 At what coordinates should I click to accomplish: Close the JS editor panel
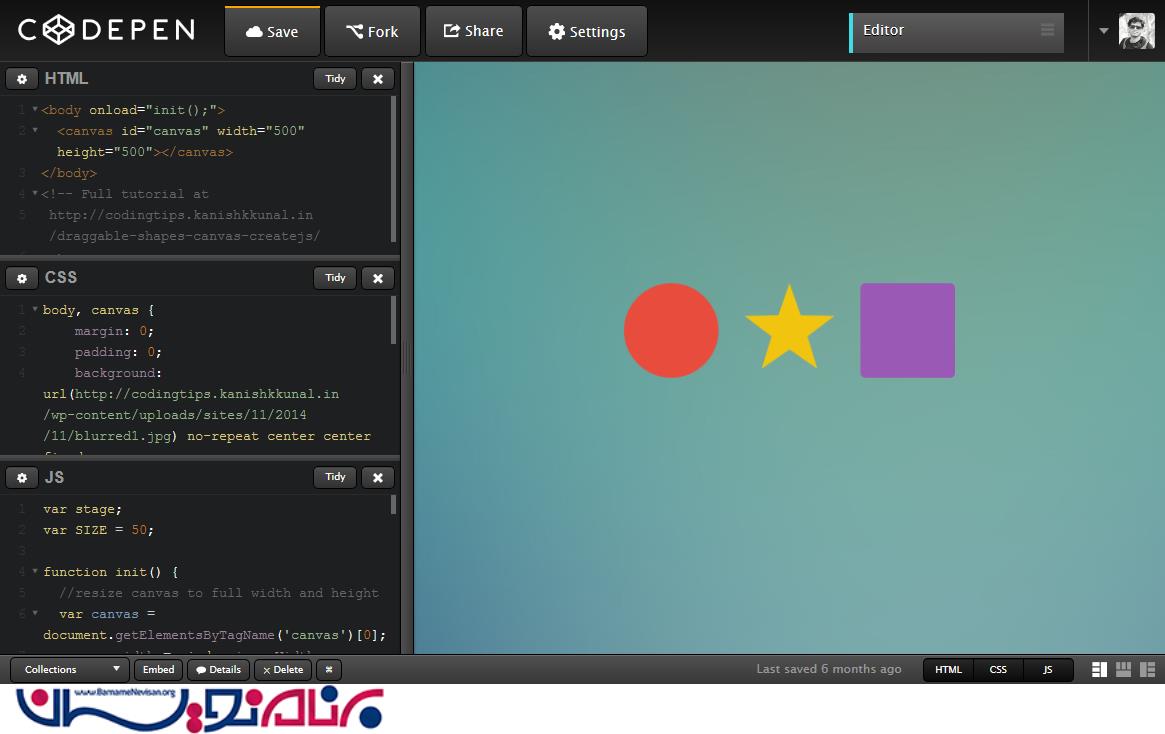(378, 478)
